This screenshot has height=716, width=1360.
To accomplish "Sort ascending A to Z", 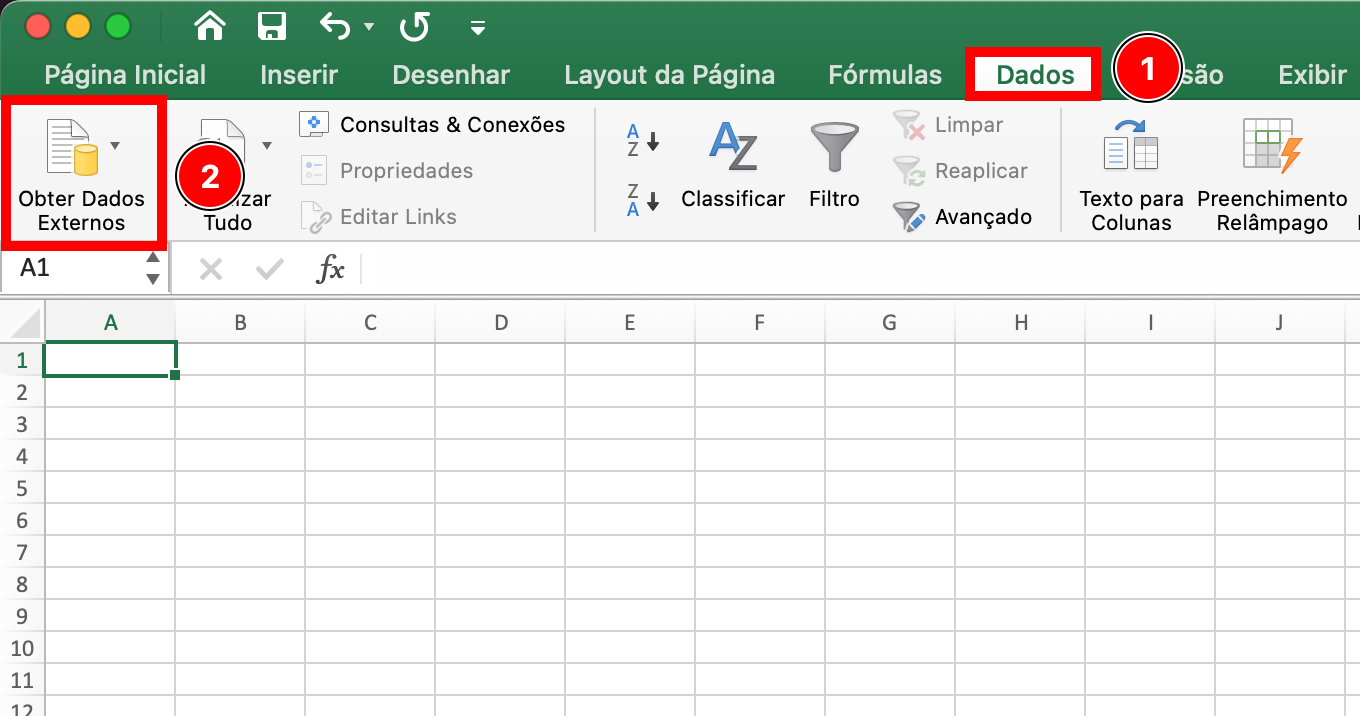I will pos(642,140).
